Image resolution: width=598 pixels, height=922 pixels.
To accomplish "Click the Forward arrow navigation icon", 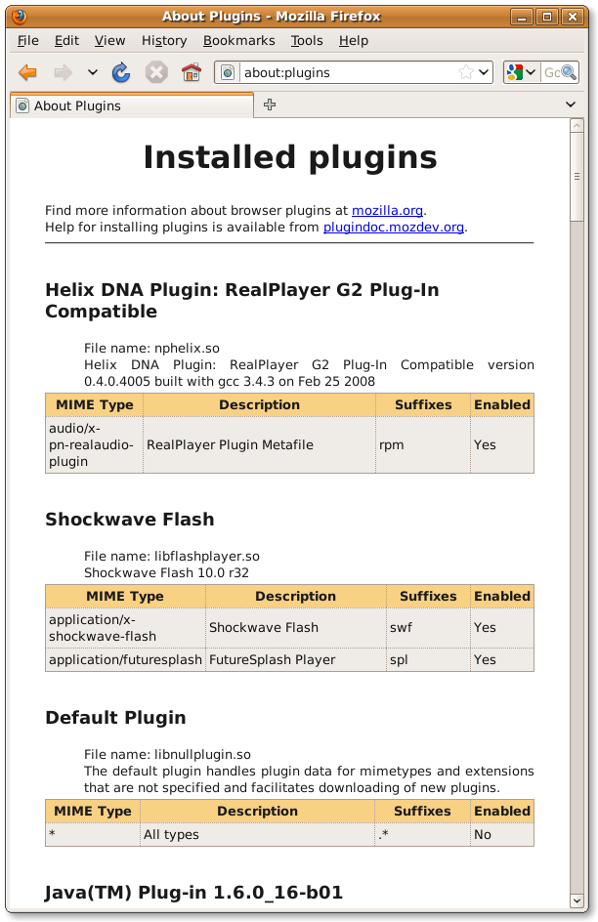I will point(62,73).
